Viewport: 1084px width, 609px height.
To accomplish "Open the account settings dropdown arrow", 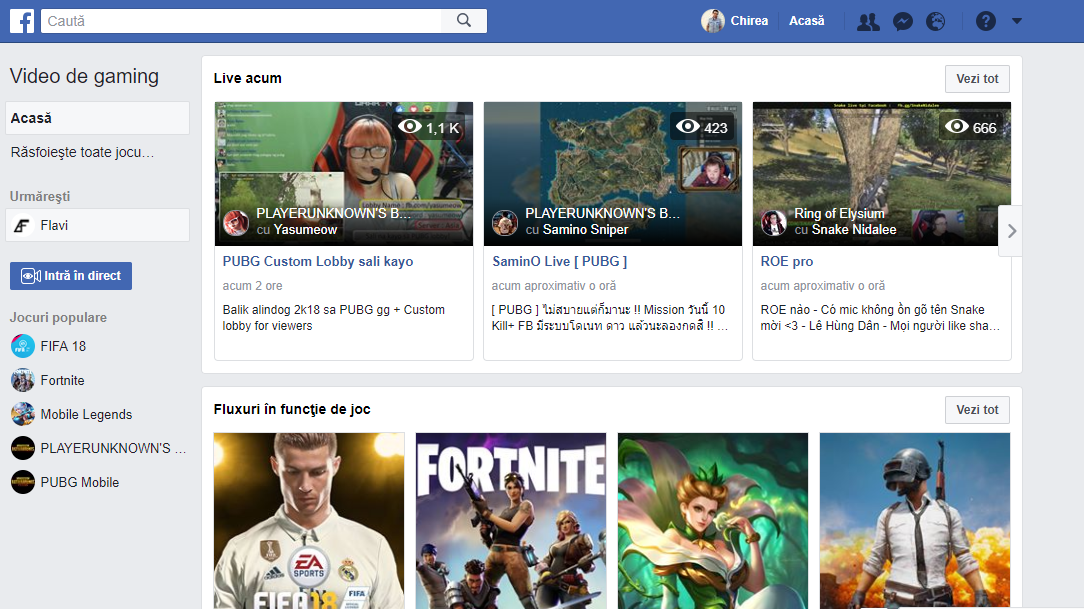I will tap(1016, 20).
